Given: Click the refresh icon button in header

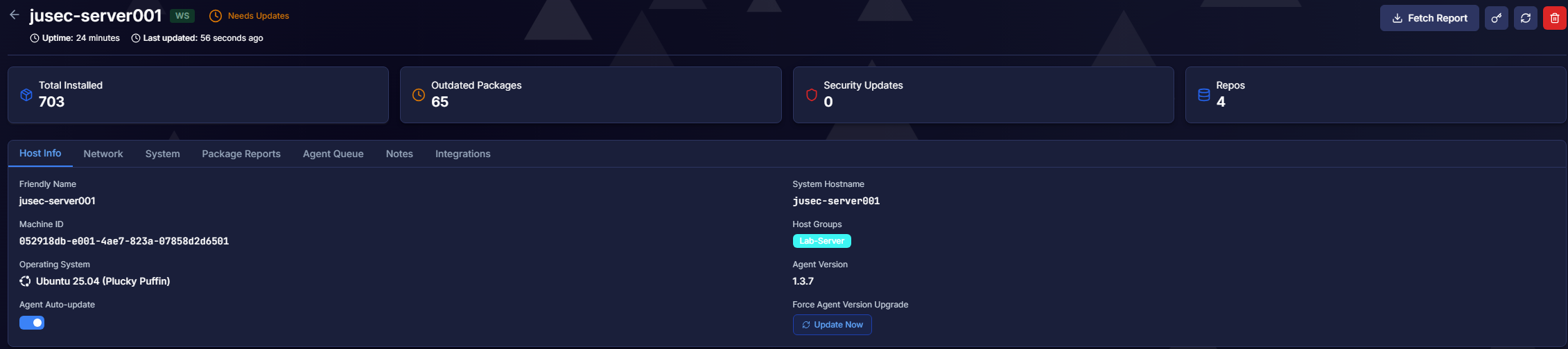Looking at the screenshot, I should [1525, 18].
